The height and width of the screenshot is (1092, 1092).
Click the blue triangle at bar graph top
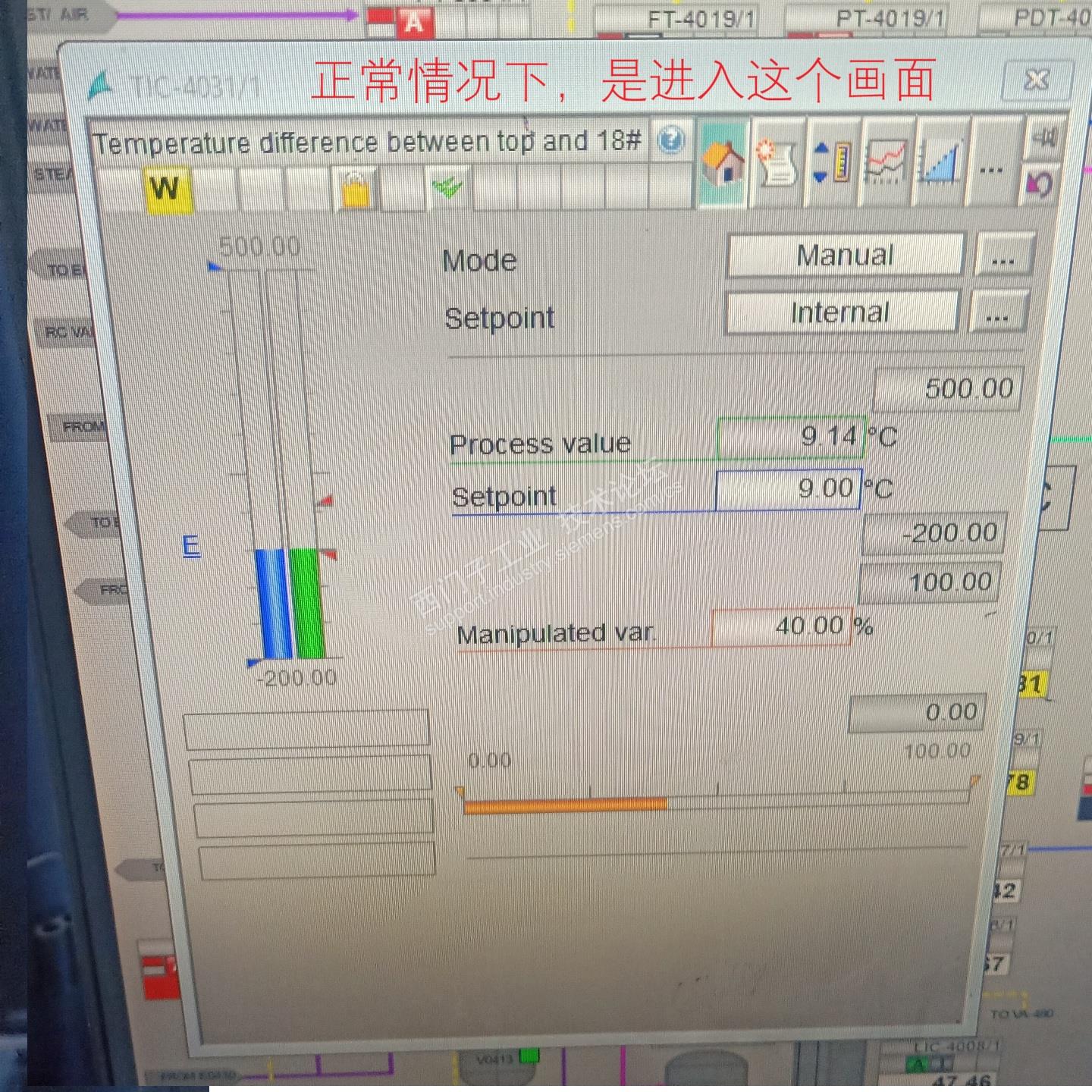pyautogui.click(x=215, y=266)
